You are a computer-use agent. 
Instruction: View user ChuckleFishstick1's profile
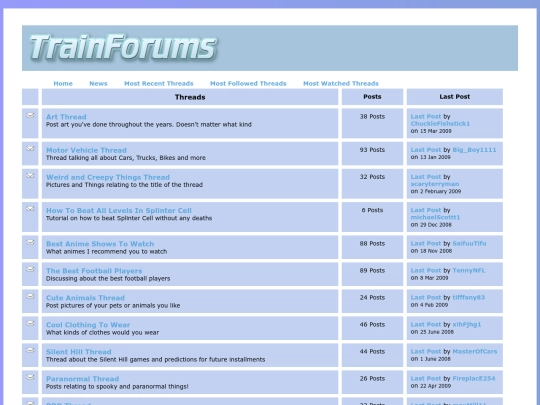(x=440, y=124)
